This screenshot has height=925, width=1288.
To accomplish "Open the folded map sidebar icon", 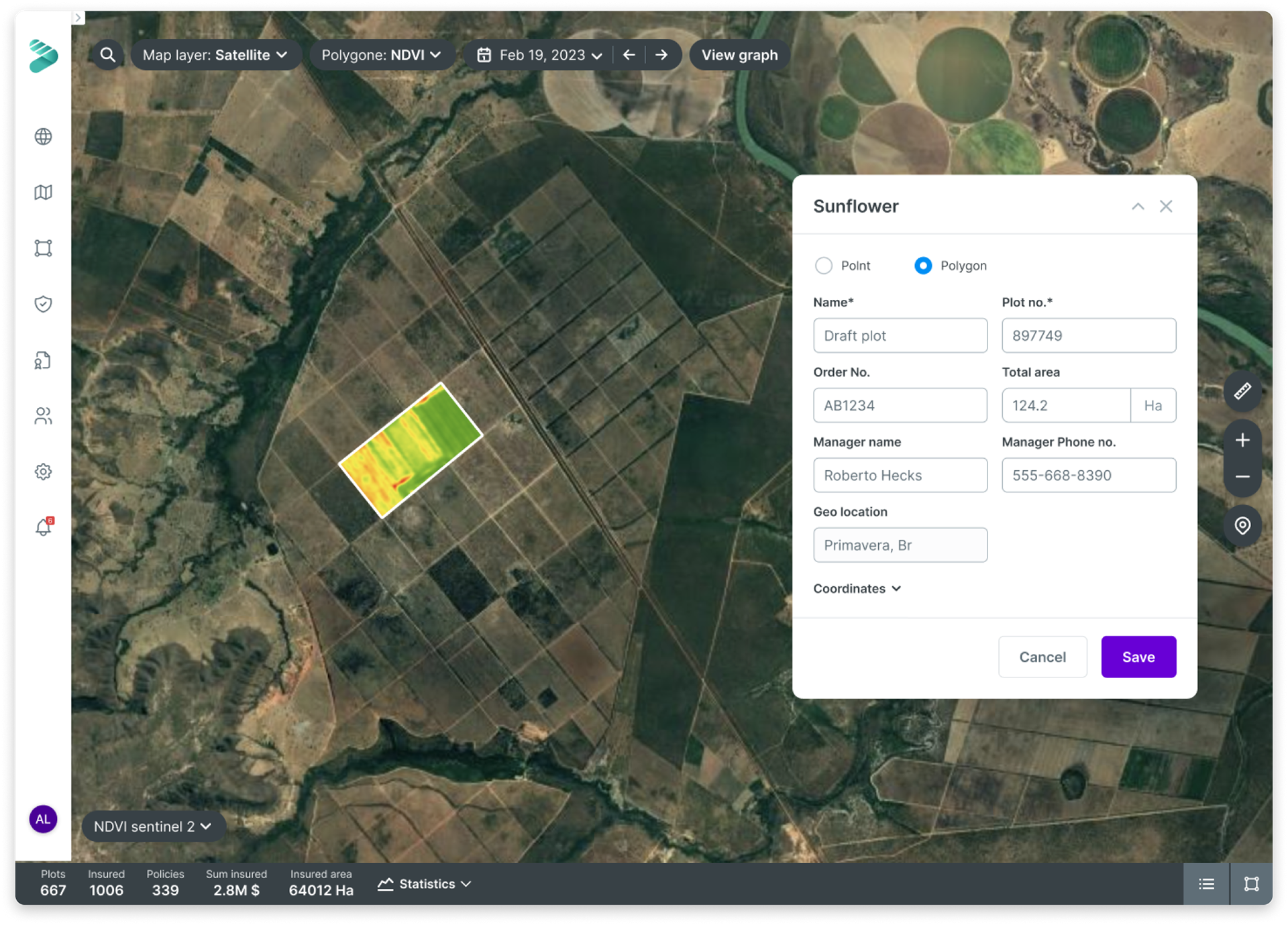I will [43, 193].
